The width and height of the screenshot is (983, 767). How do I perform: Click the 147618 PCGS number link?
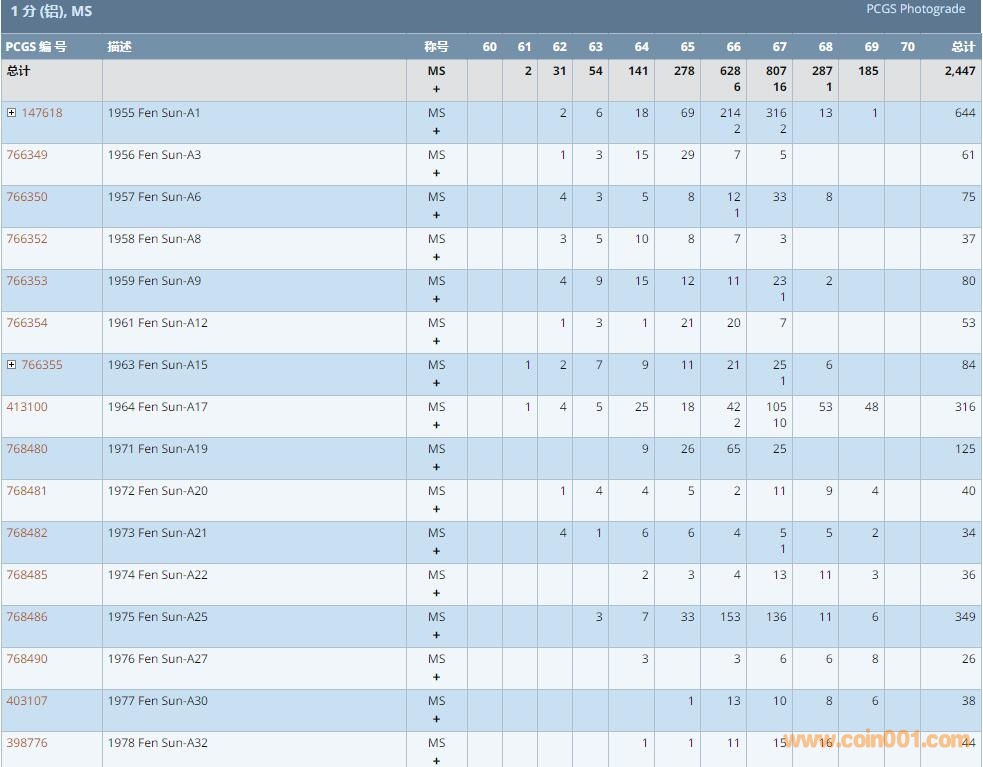tap(42, 113)
